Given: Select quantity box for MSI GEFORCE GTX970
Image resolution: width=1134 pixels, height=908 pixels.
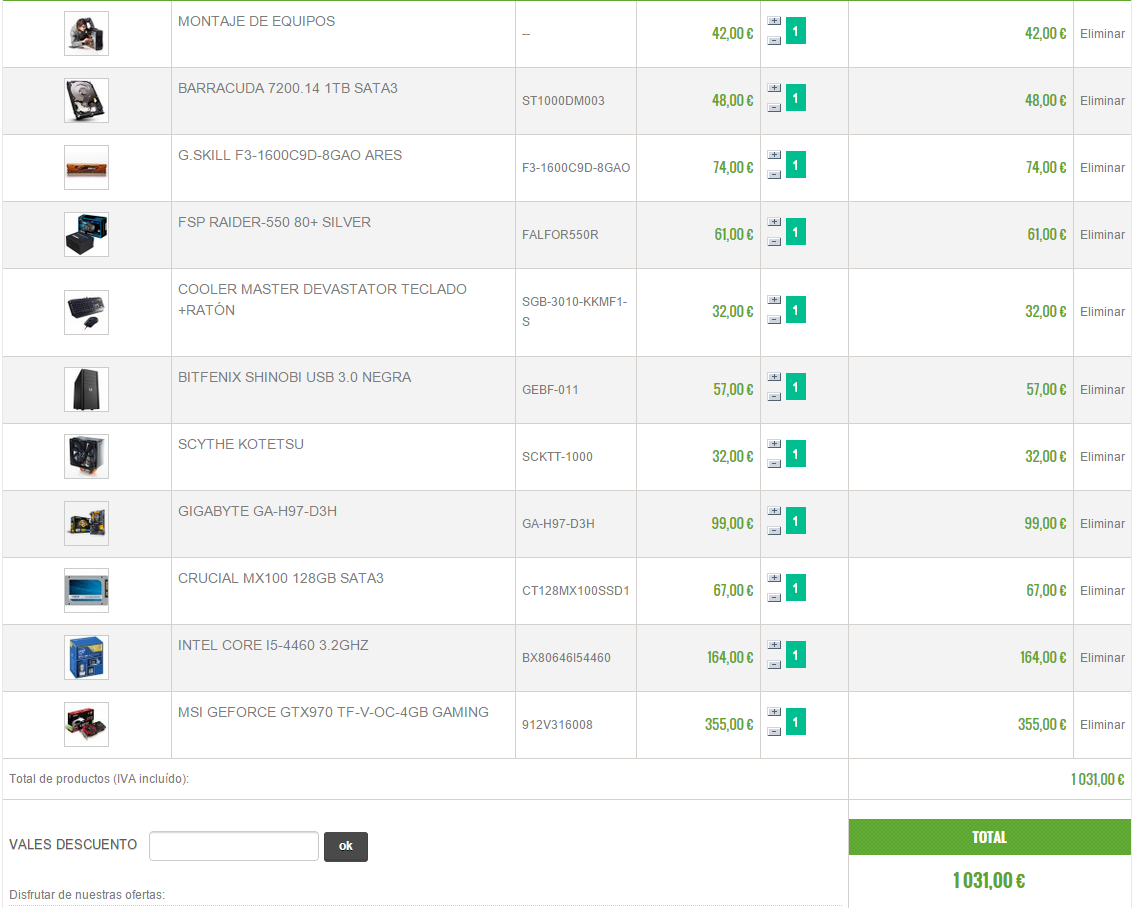Looking at the screenshot, I should 796,721.
